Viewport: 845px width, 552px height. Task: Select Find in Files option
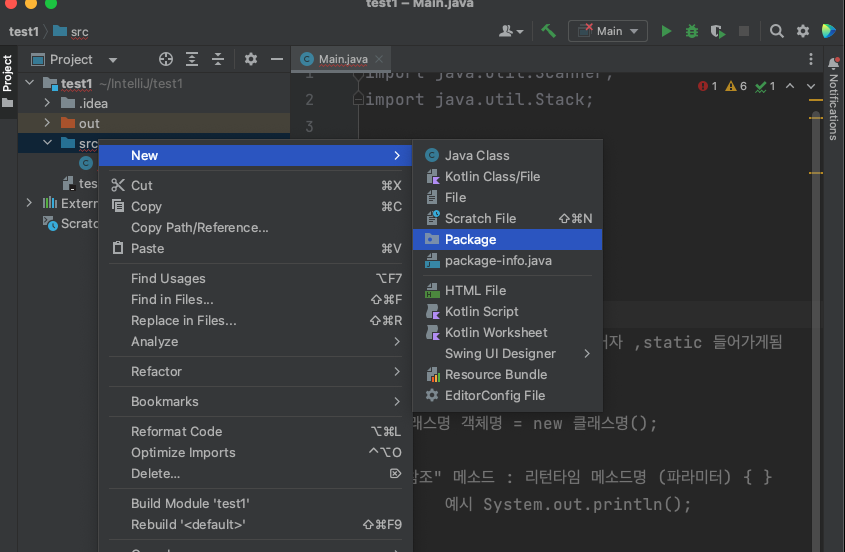[255, 300]
